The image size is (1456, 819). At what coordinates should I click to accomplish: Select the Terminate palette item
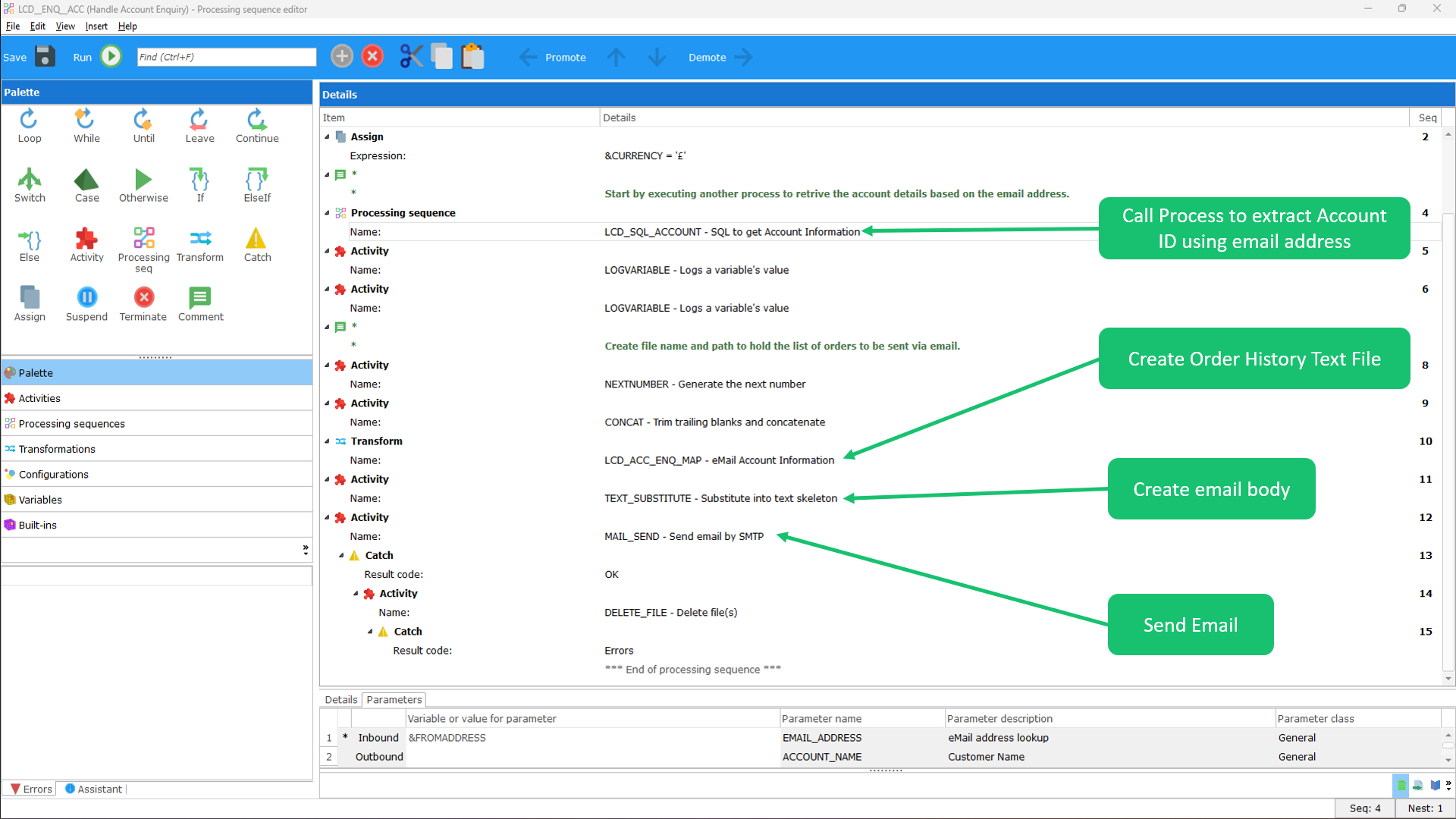tap(143, 304)
